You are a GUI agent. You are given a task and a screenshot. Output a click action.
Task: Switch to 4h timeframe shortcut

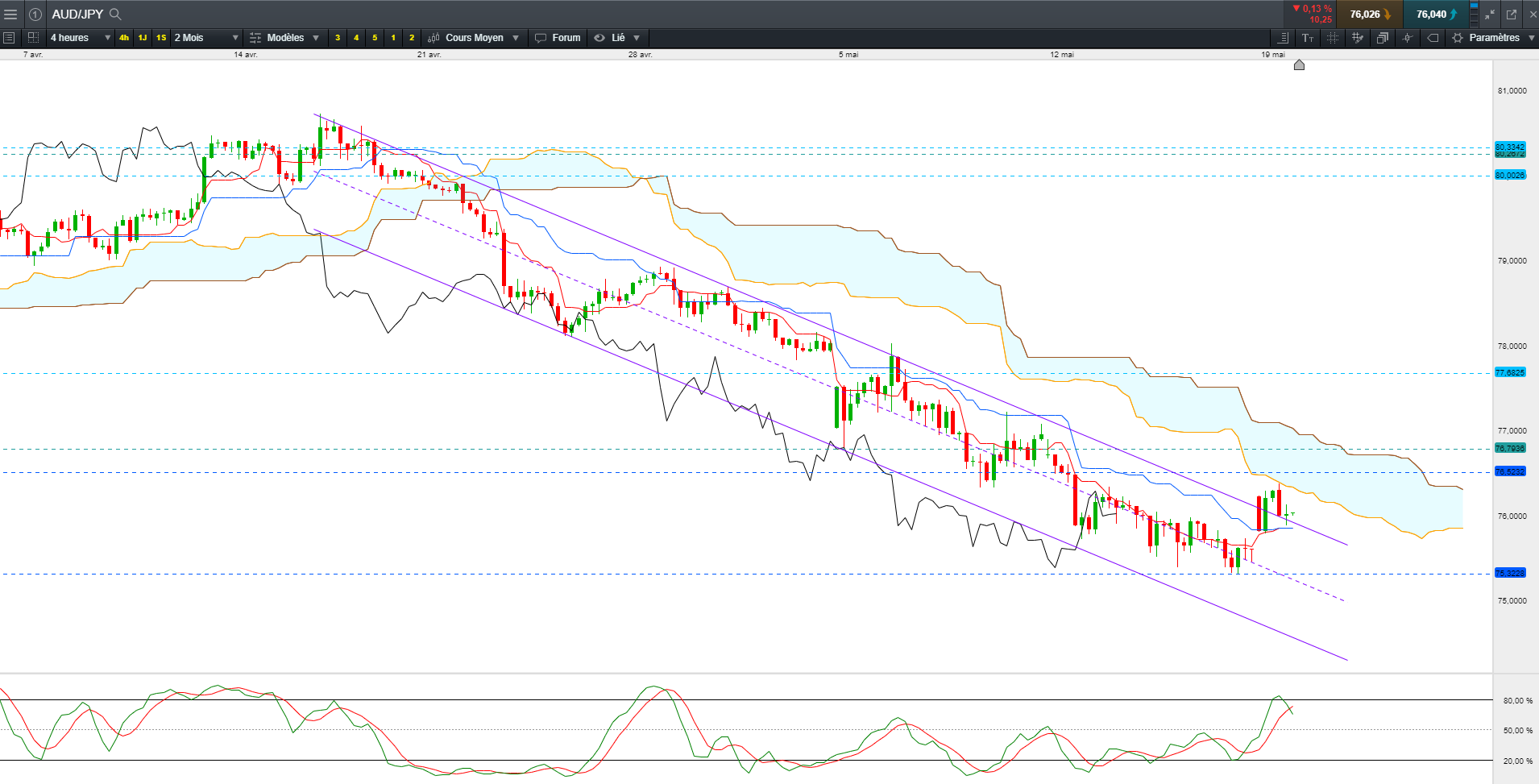124,38
